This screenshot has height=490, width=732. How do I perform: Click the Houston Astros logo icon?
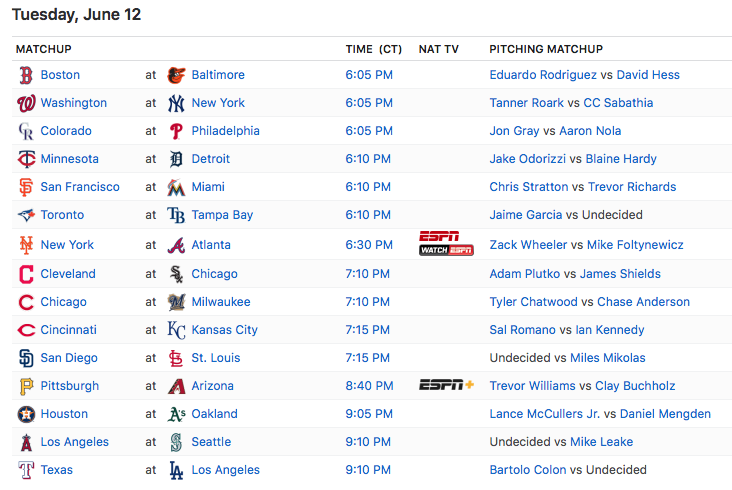26,414
